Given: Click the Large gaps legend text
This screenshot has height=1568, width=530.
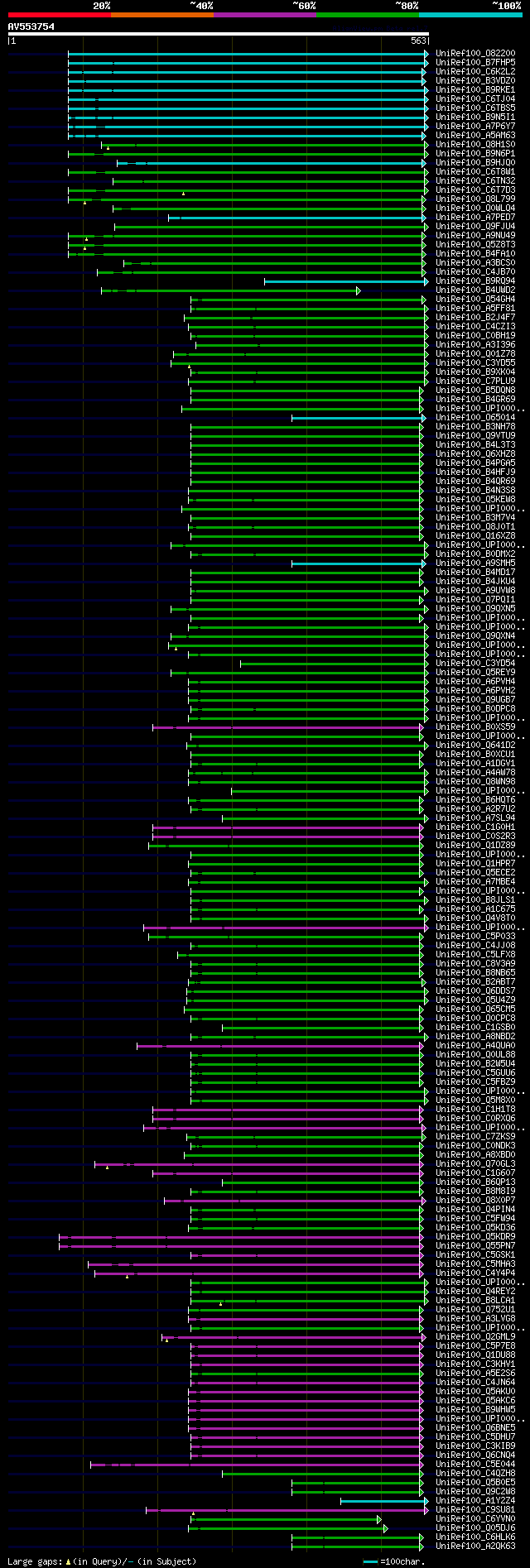Looking at the screenshot, I should (x=102, y=1561).
